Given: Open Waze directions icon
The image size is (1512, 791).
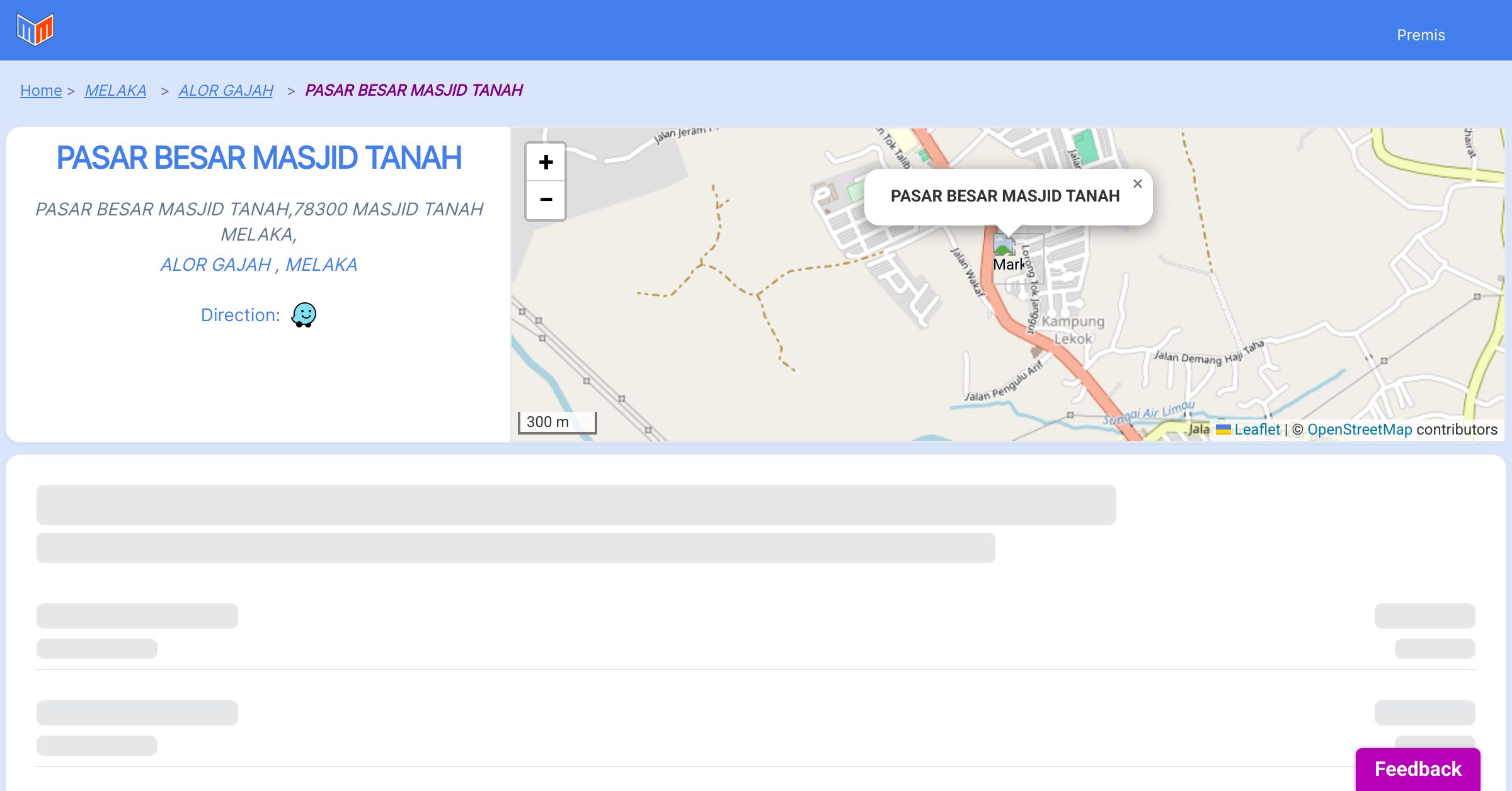Looking at the screenshot, I should pos(304,315).
